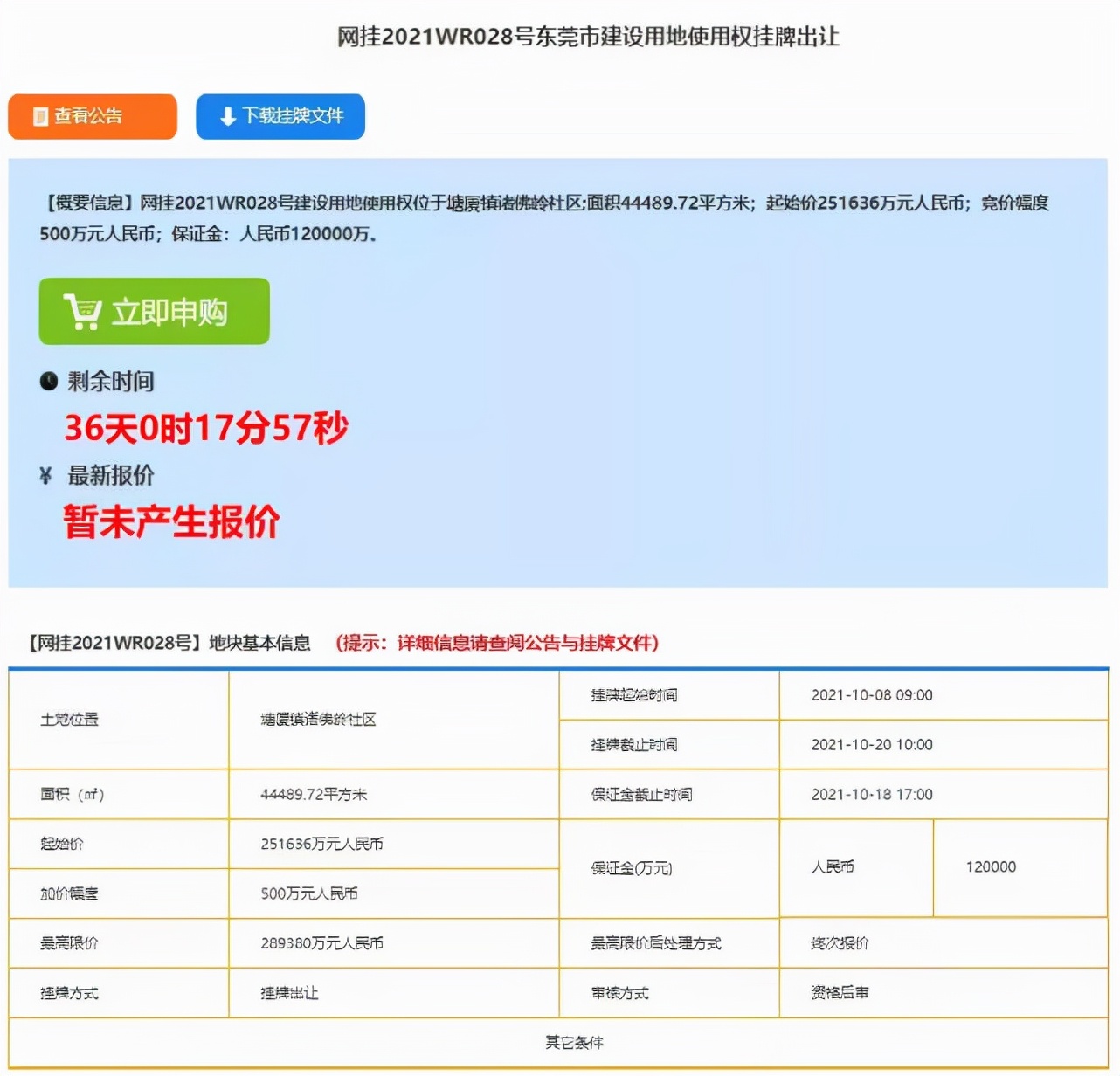Click the 下载挂牌文件 download button
This screenshot has width=1120, height=1076.
(280, 115)
